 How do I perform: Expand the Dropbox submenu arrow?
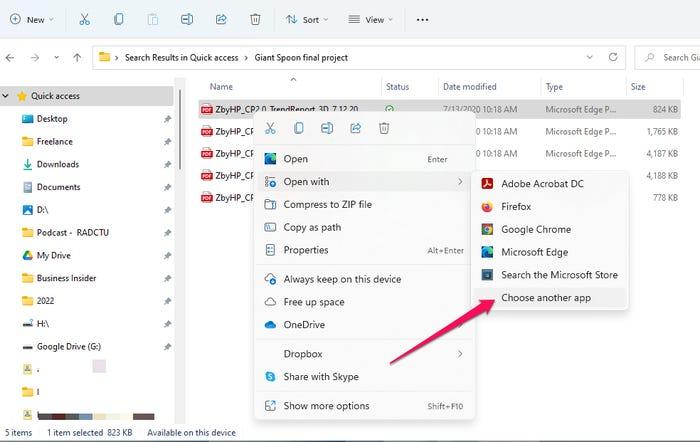[x=460, y=354]
